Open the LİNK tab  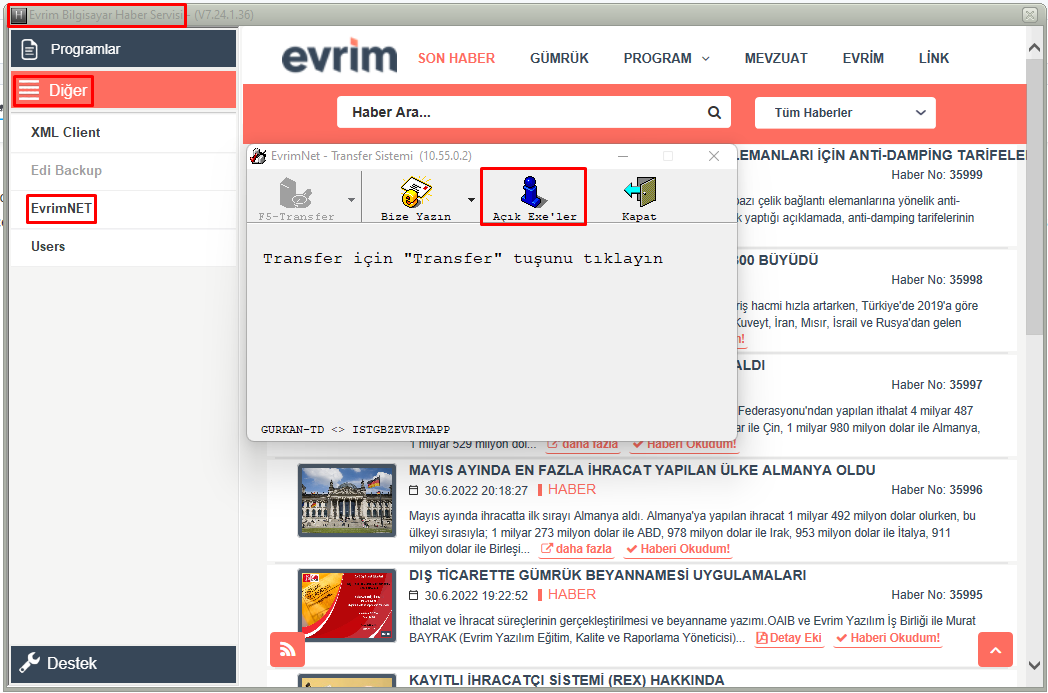pos(934,58)
